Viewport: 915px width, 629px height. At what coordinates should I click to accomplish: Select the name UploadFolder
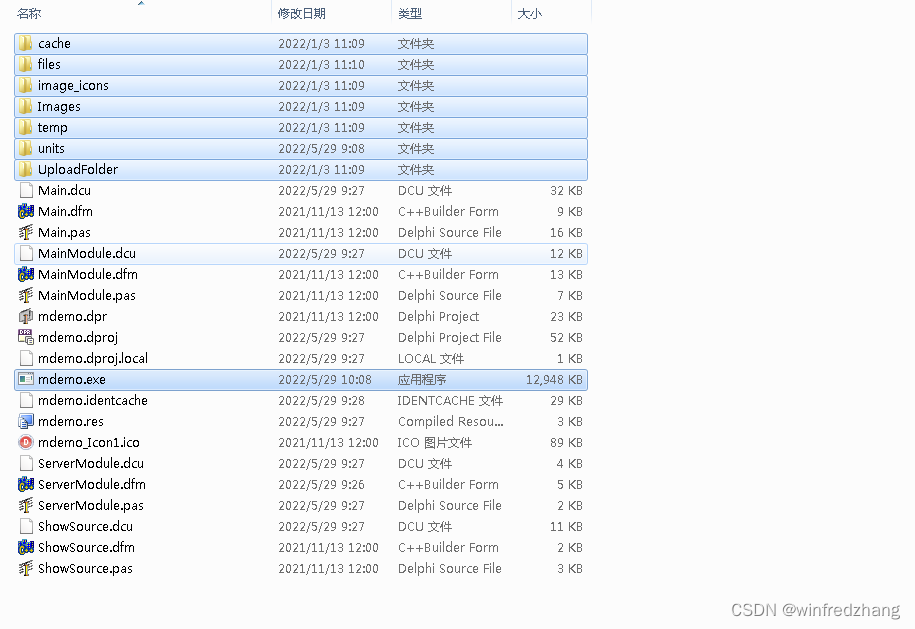78,170
